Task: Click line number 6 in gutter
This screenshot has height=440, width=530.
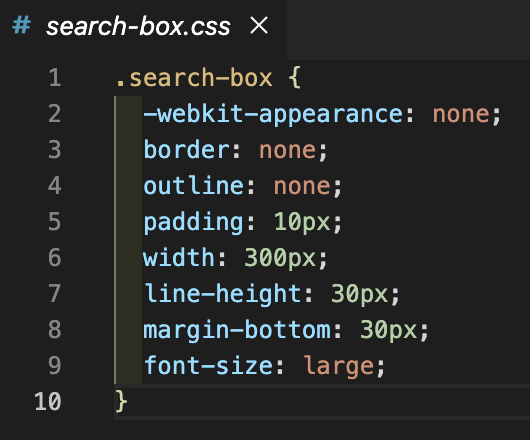Action: point(54,258)
